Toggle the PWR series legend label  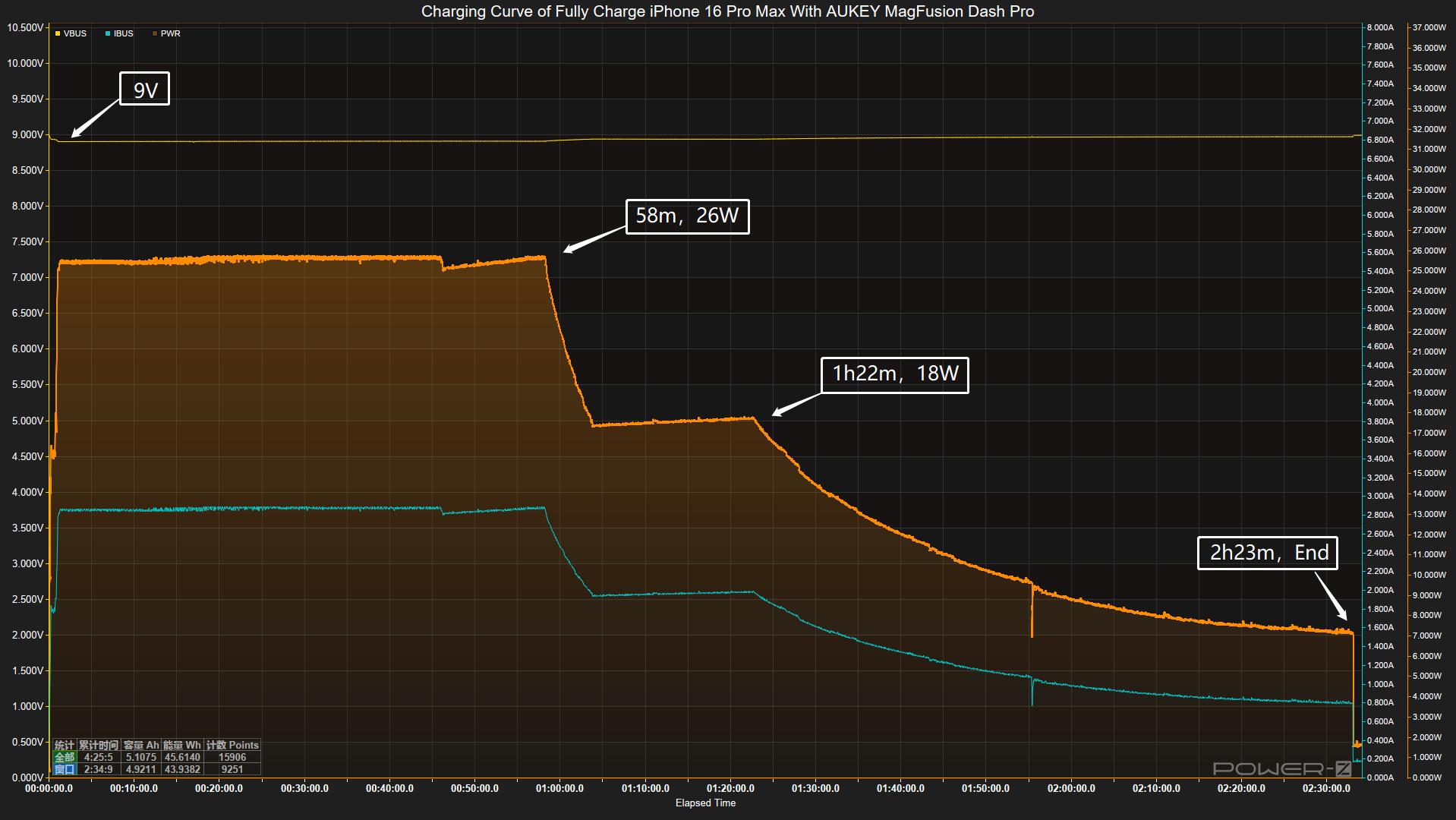click(171, 33)
